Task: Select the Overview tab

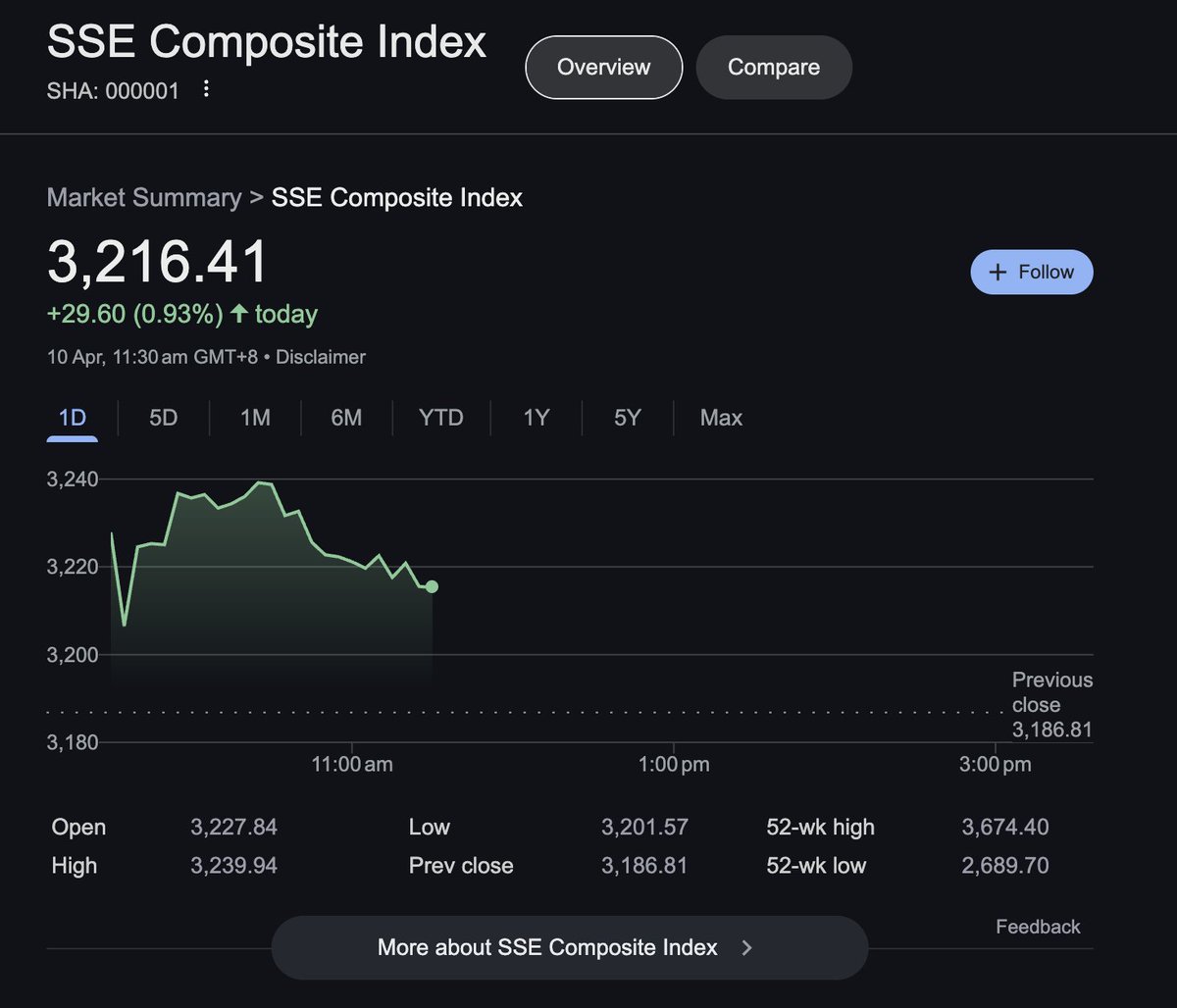Action: pyautogui.click(x=603, y=67)
